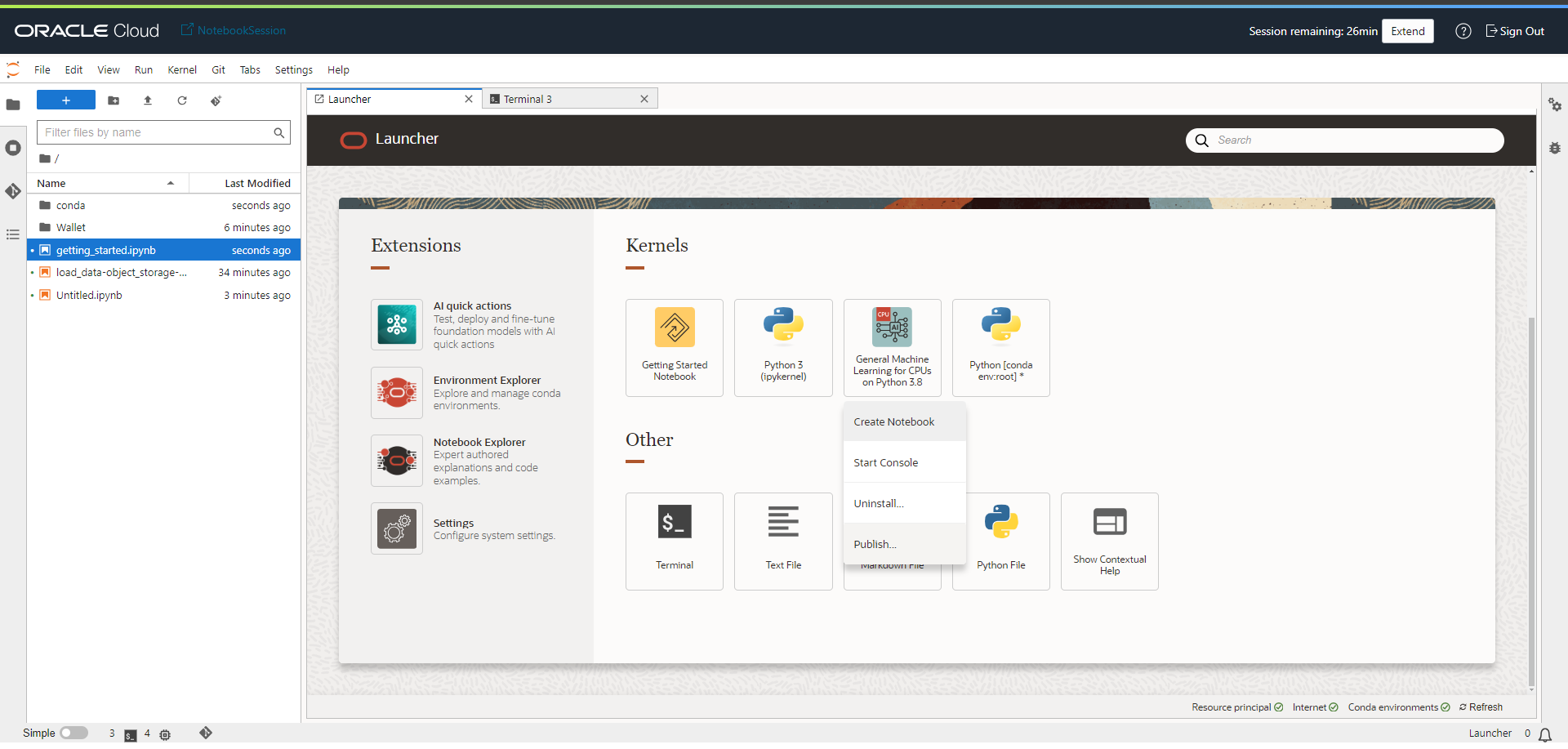Close the Launcher tab
The width and height of the screenshot is (1568, 749).
click(x=469, y=99)
